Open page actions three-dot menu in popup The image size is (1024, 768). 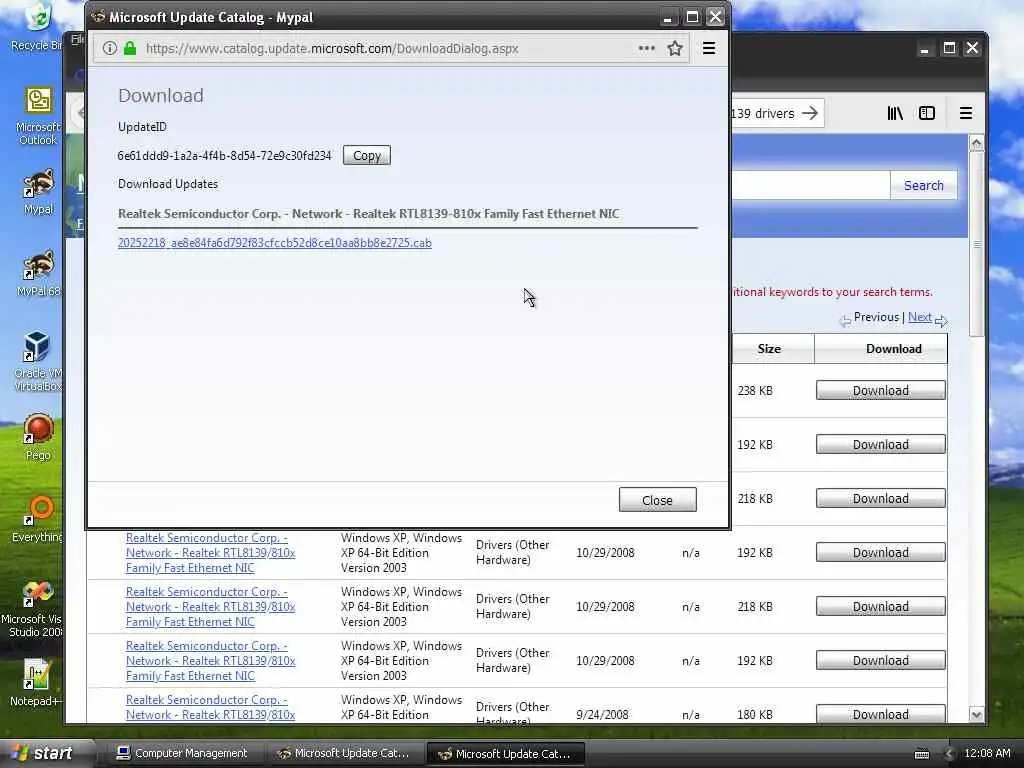click(647, 48)
